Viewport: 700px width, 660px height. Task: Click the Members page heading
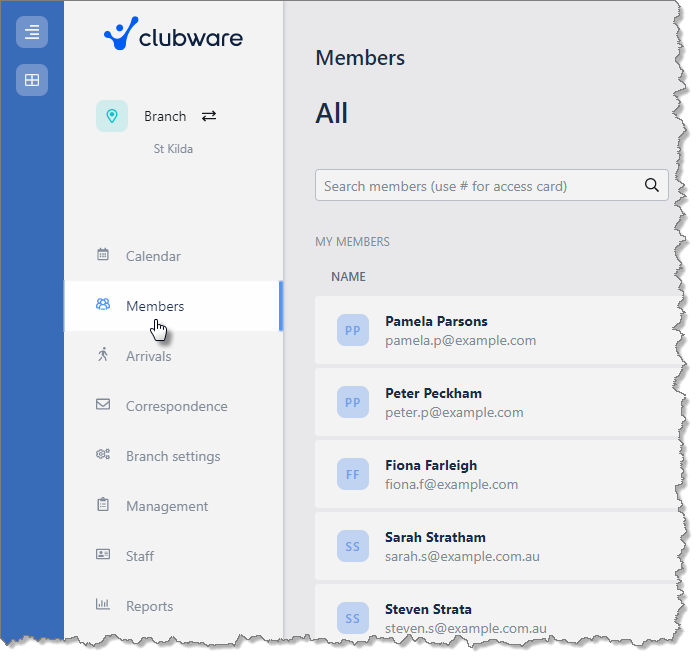click(360, 58)
